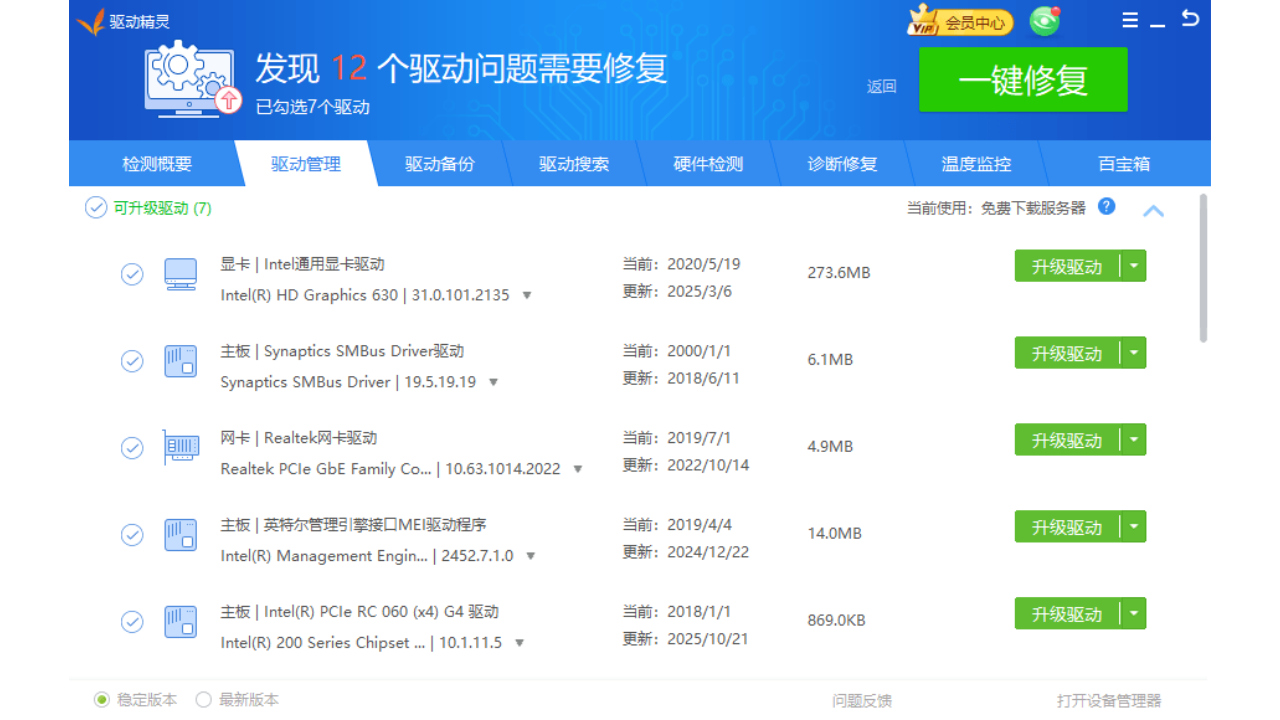Click the network card icon for Realtek
Image resolution: width=1280 pixels, height=720 pixels.
click(181, 448)
